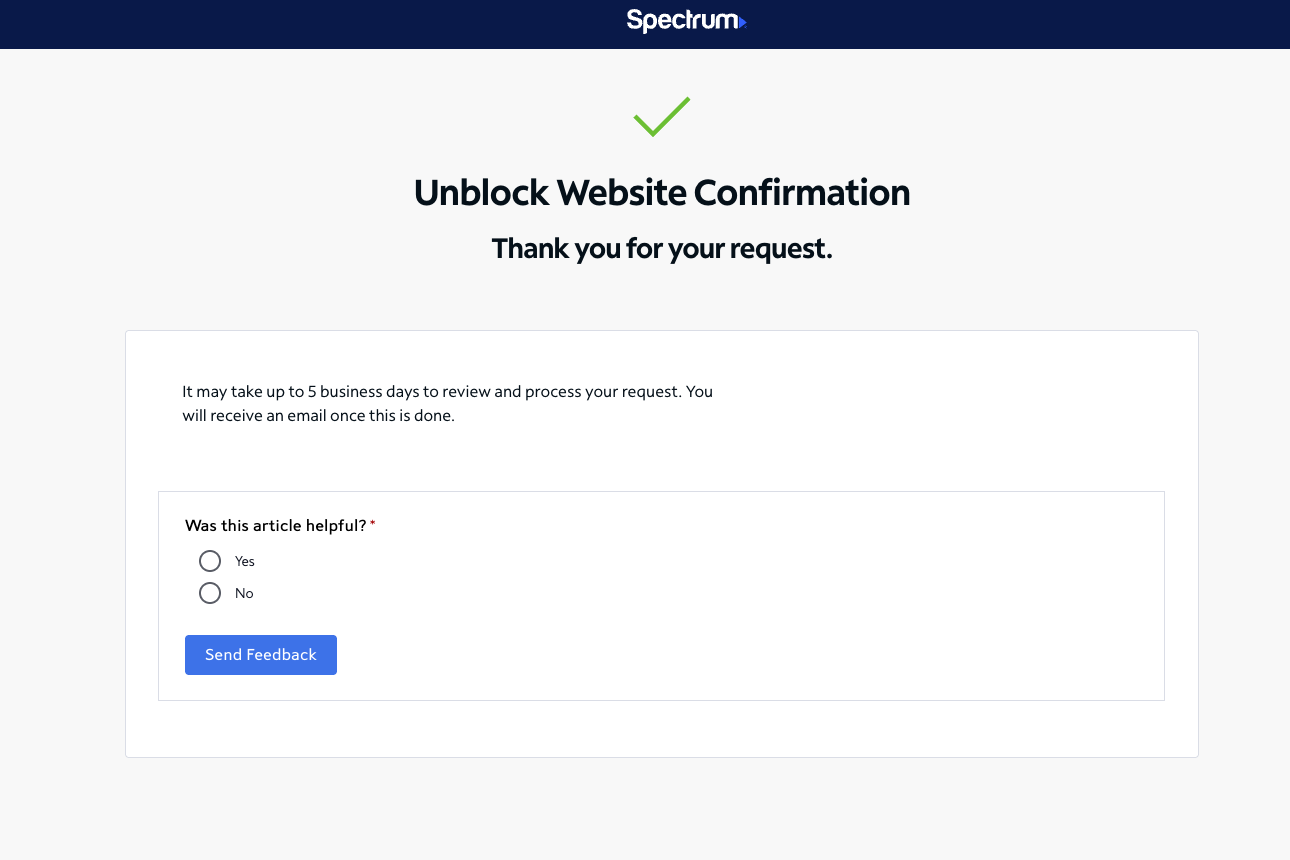Click the "will receive an email" sentence line

click(x=318, y=415)
